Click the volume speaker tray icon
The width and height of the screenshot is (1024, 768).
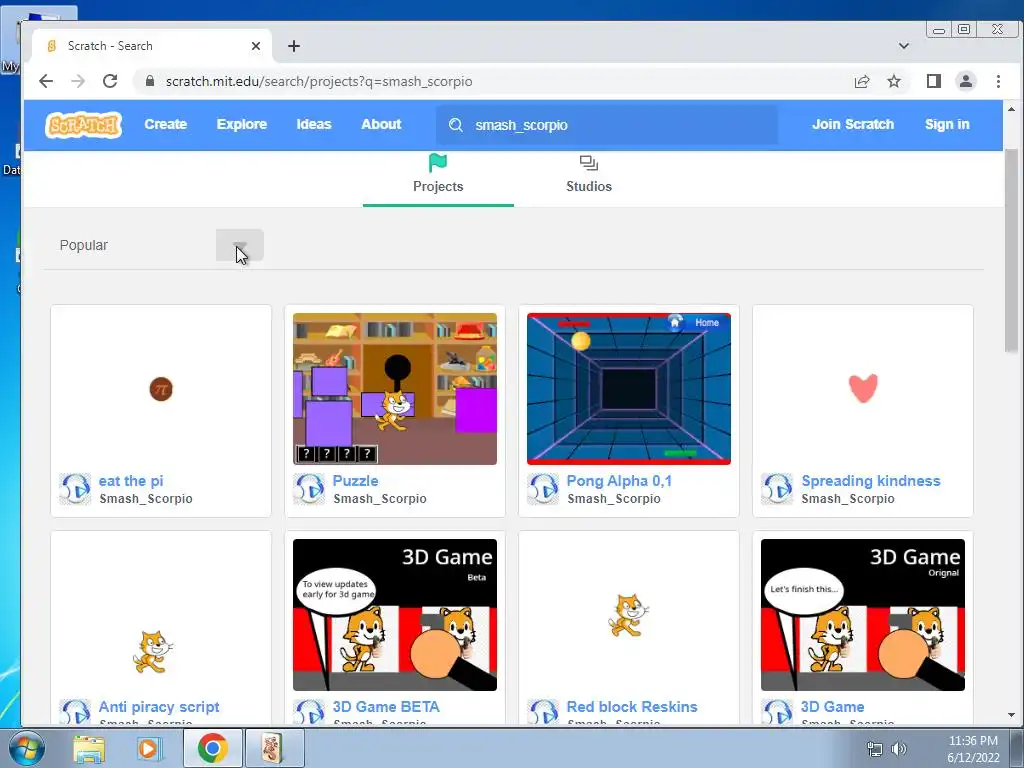pos(899,748)
